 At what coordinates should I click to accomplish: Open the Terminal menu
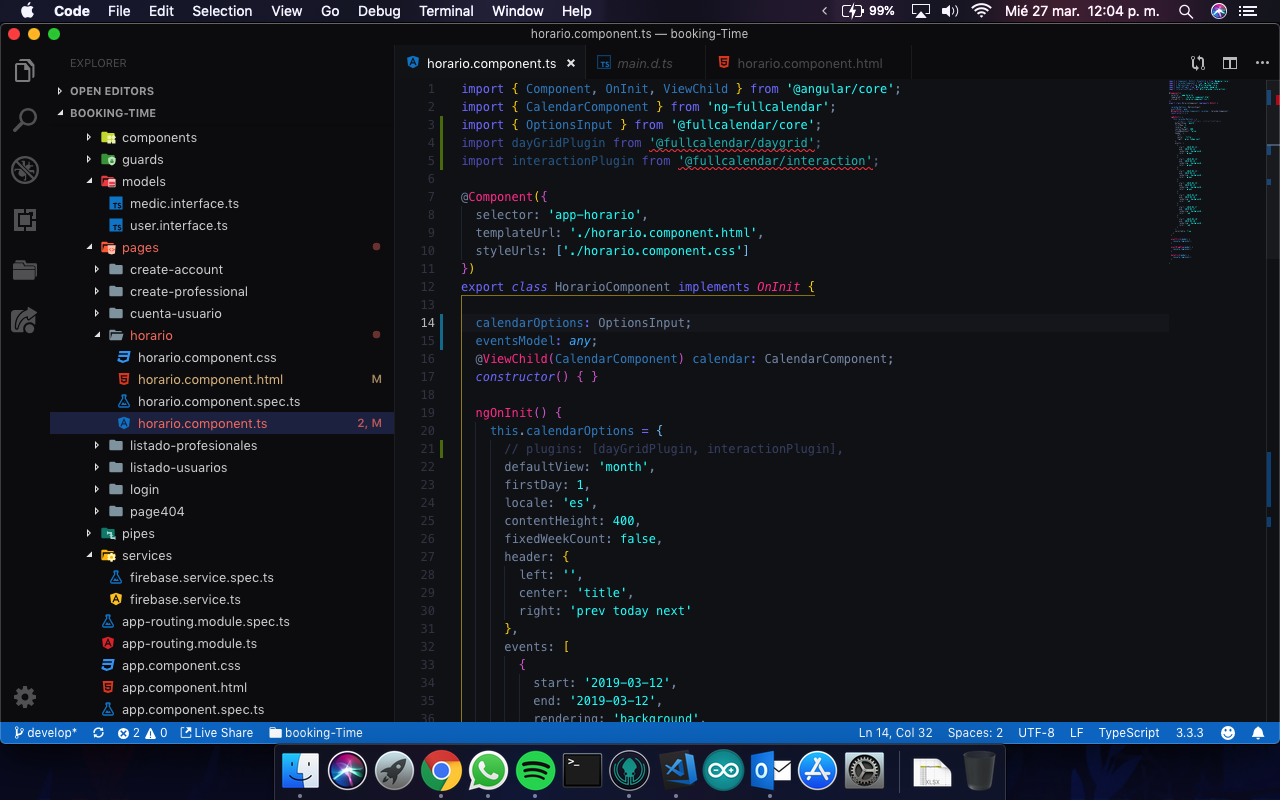click(446, 11)
